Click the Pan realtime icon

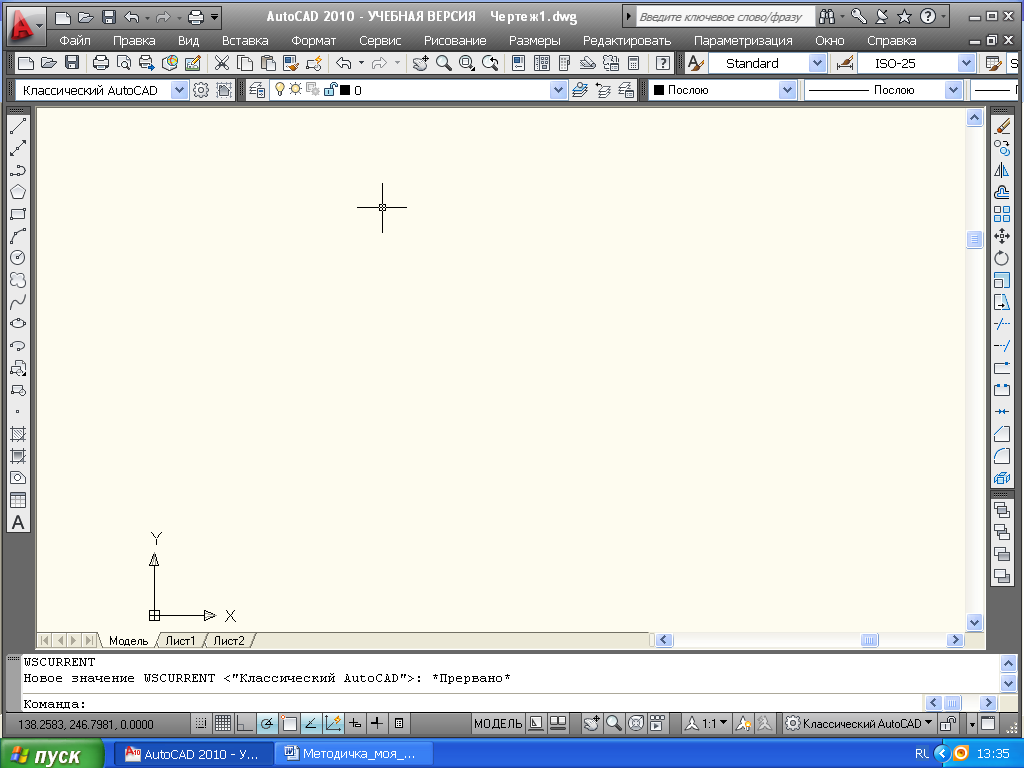pyautogui.click(x=421, y=63)
